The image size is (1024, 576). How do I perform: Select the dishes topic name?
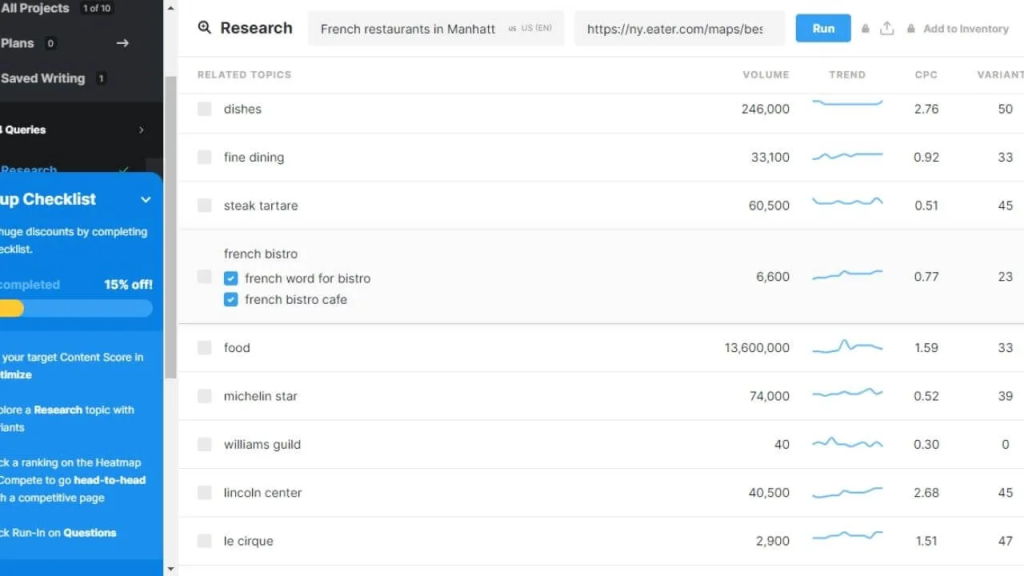pos(242,109)
